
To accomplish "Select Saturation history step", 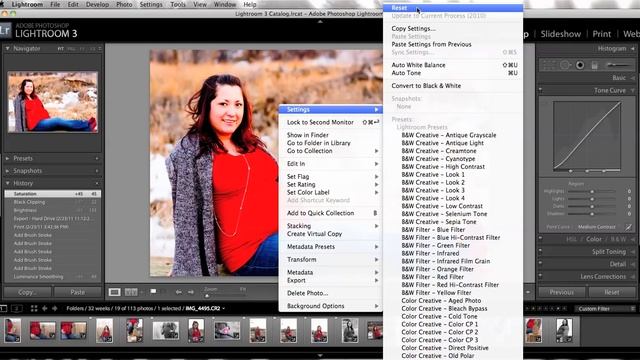I will tap(53, 194).
